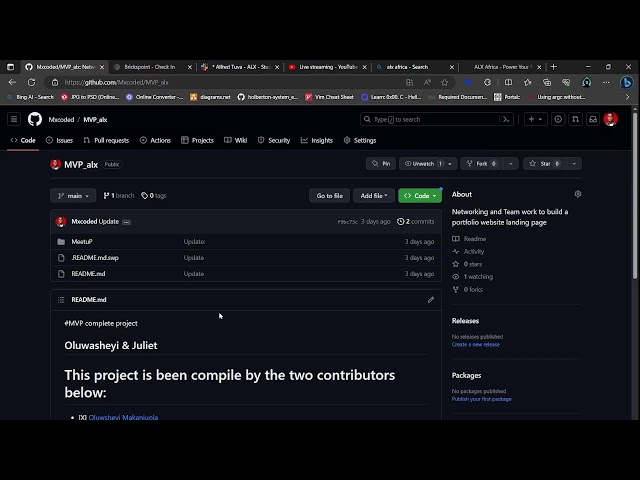Click the Go to file button
The width and height of the screenshot is (640, 480).
click(329, 196)
